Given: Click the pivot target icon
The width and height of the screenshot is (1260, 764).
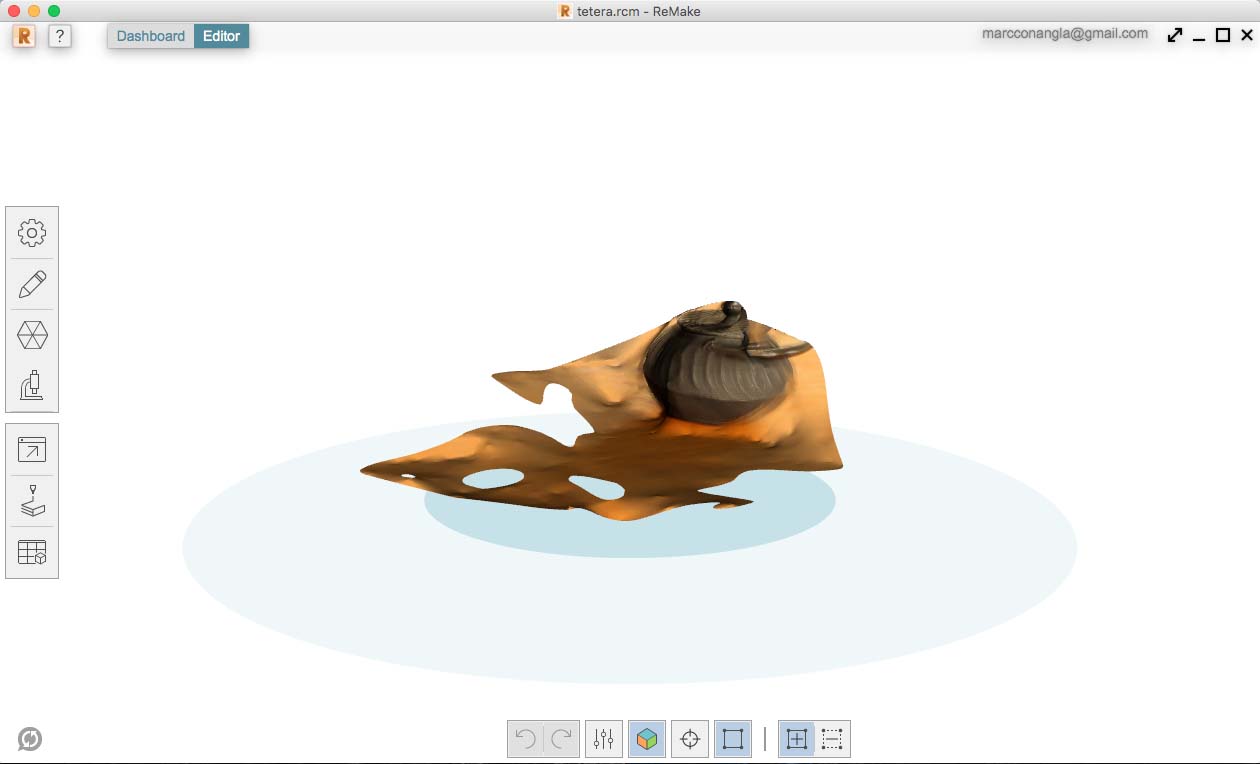Looking at the screenshot, I should [690, 739].
